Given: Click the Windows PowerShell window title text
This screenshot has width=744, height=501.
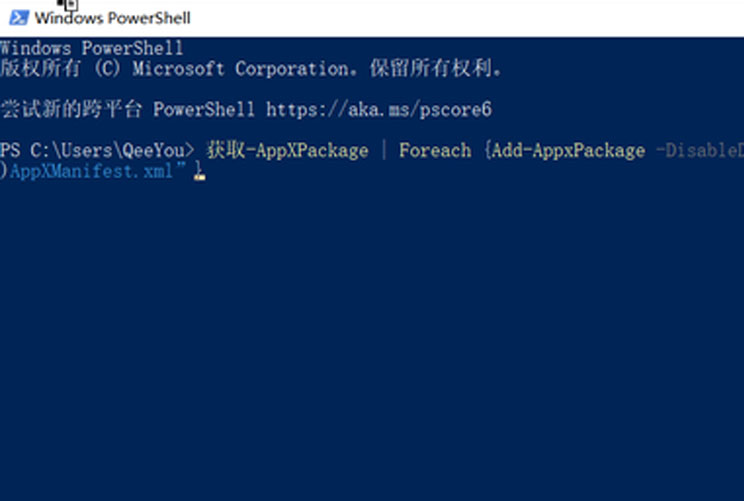Looking at the screenshot, I should (x=112, y=18).
